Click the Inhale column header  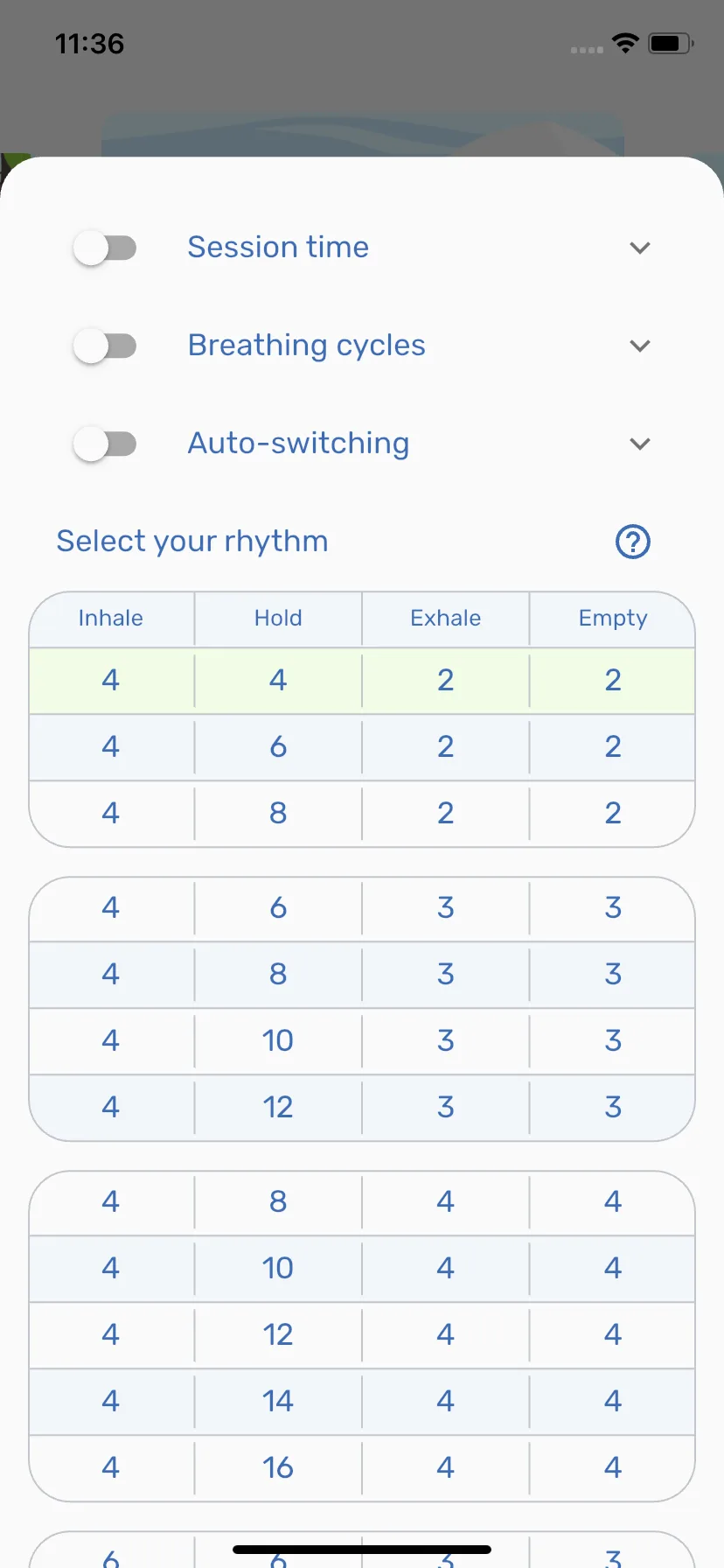pyautogui.click(x=111, y=619)
